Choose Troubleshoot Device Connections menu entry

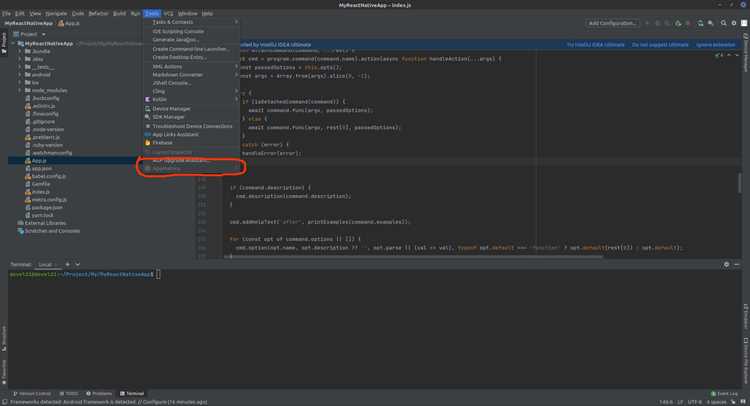191,126
